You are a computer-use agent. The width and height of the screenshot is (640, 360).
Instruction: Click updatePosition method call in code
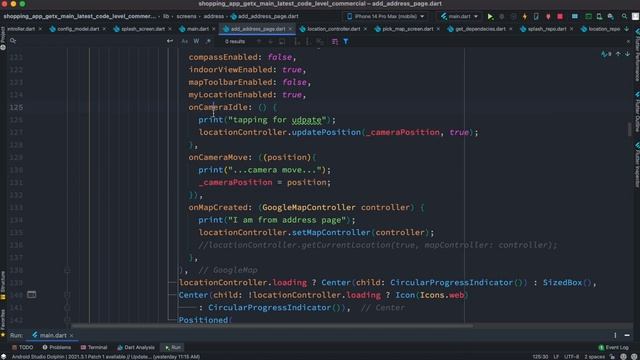coord(326,132)
